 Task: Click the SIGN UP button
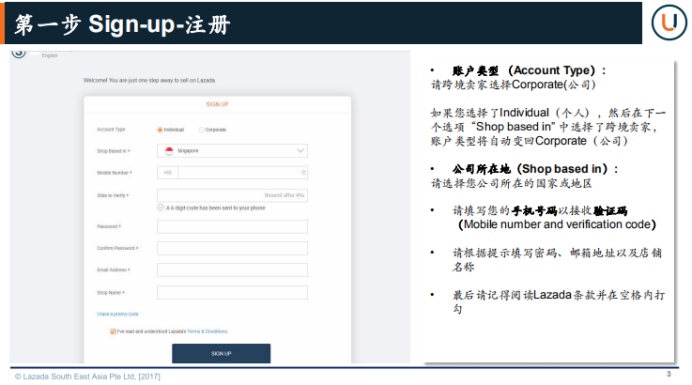click(221, 354)
